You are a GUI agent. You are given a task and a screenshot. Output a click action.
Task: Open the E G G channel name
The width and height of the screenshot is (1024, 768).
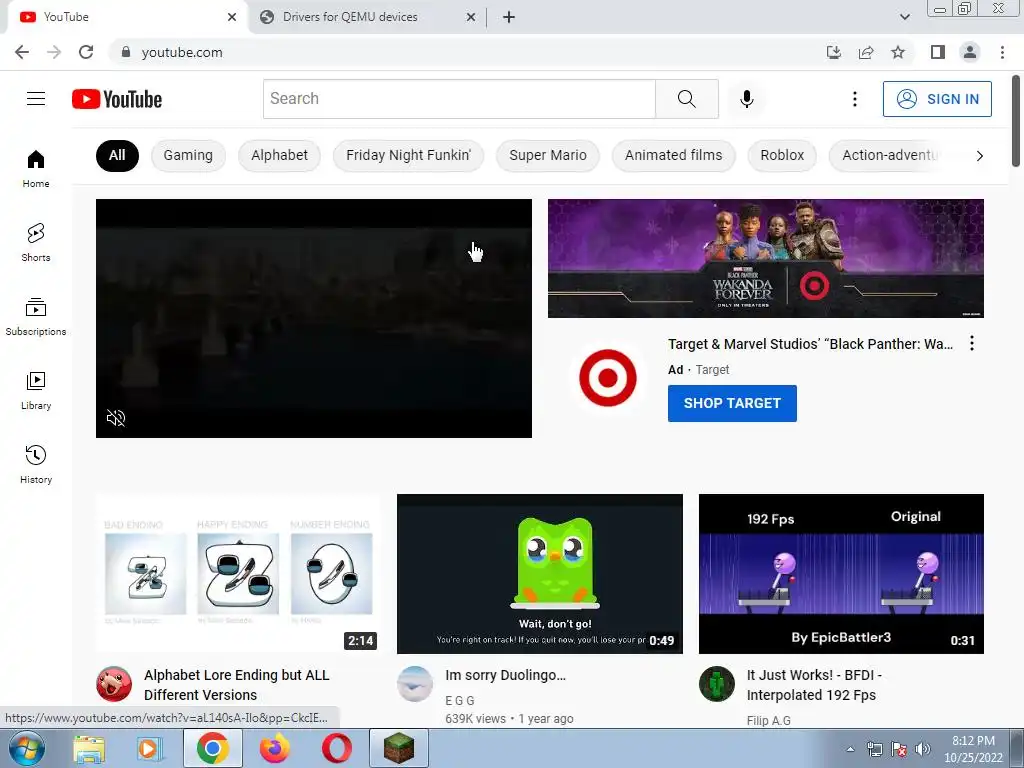click(x=460, y=701)
